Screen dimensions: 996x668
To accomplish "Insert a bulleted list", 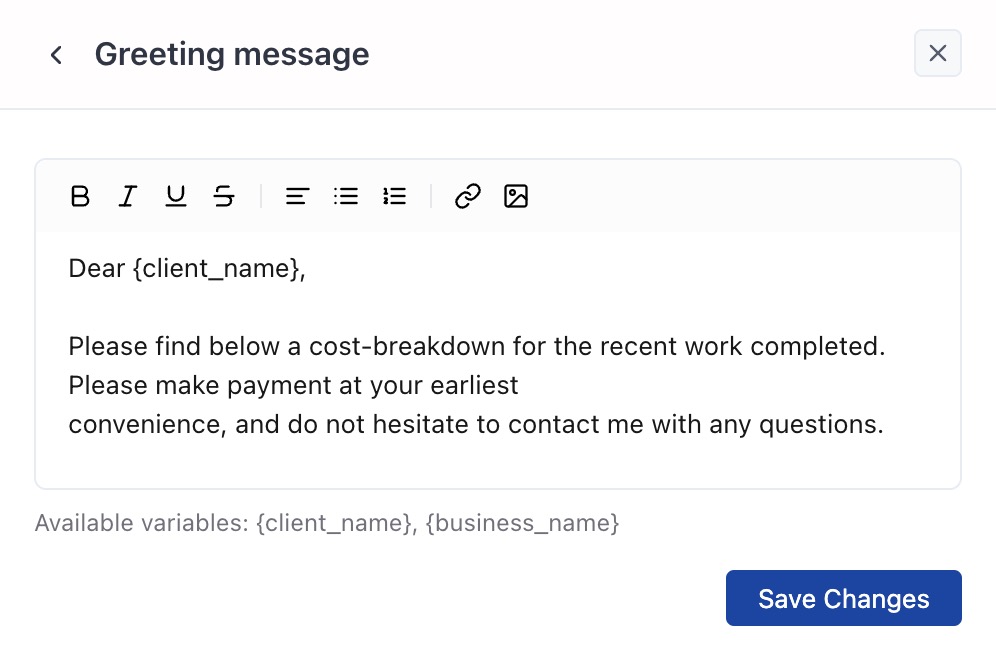I will 346,196.
